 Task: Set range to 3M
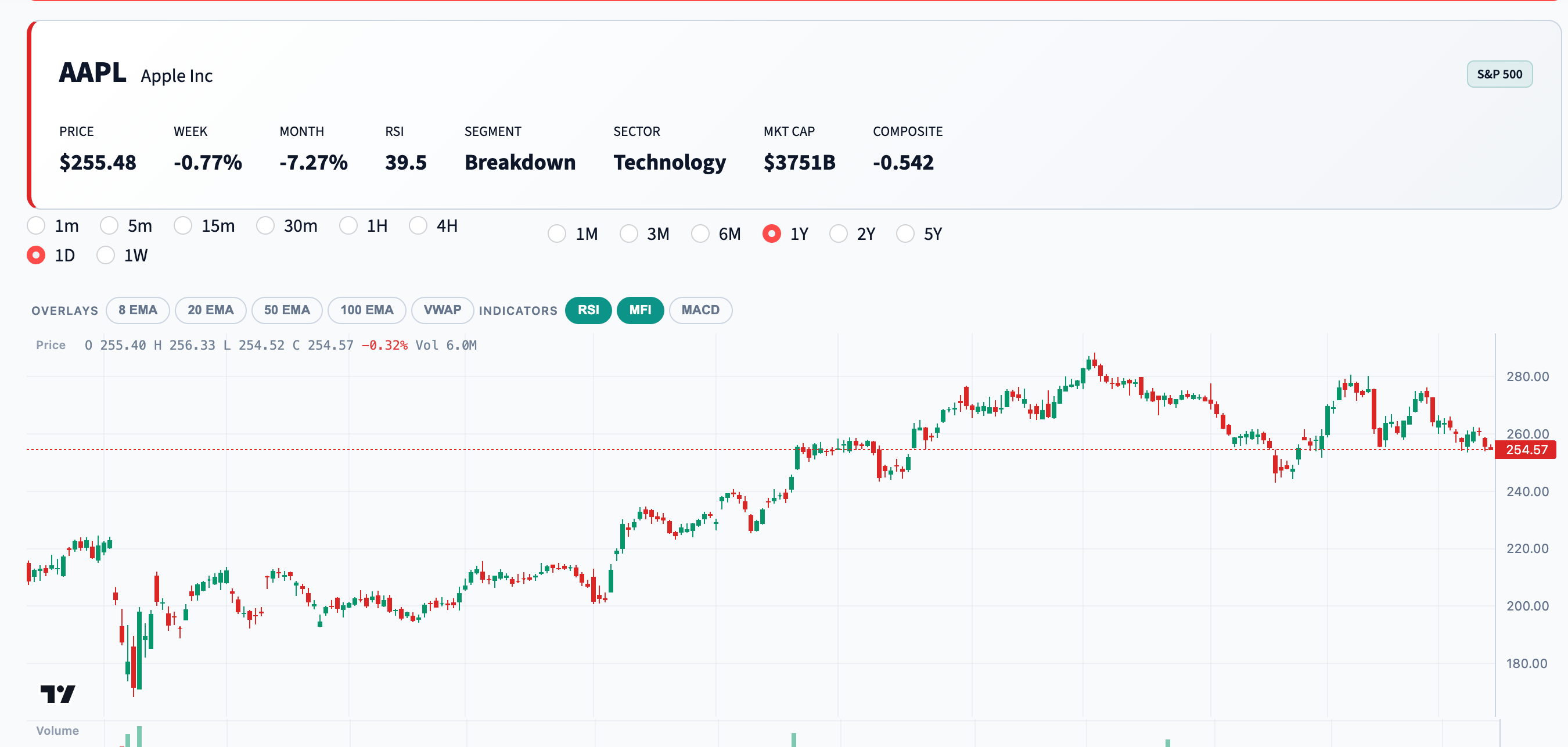(628, 234)
